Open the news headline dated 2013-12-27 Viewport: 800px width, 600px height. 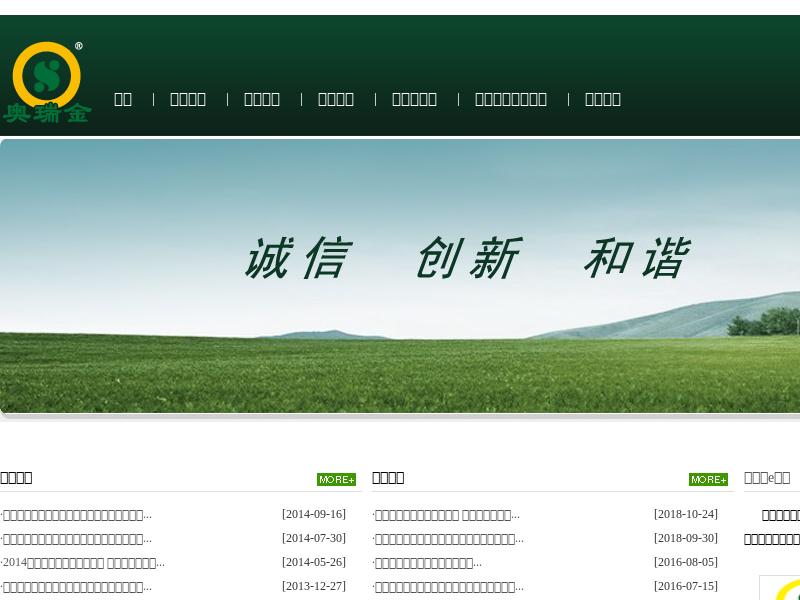click(77, 587)
